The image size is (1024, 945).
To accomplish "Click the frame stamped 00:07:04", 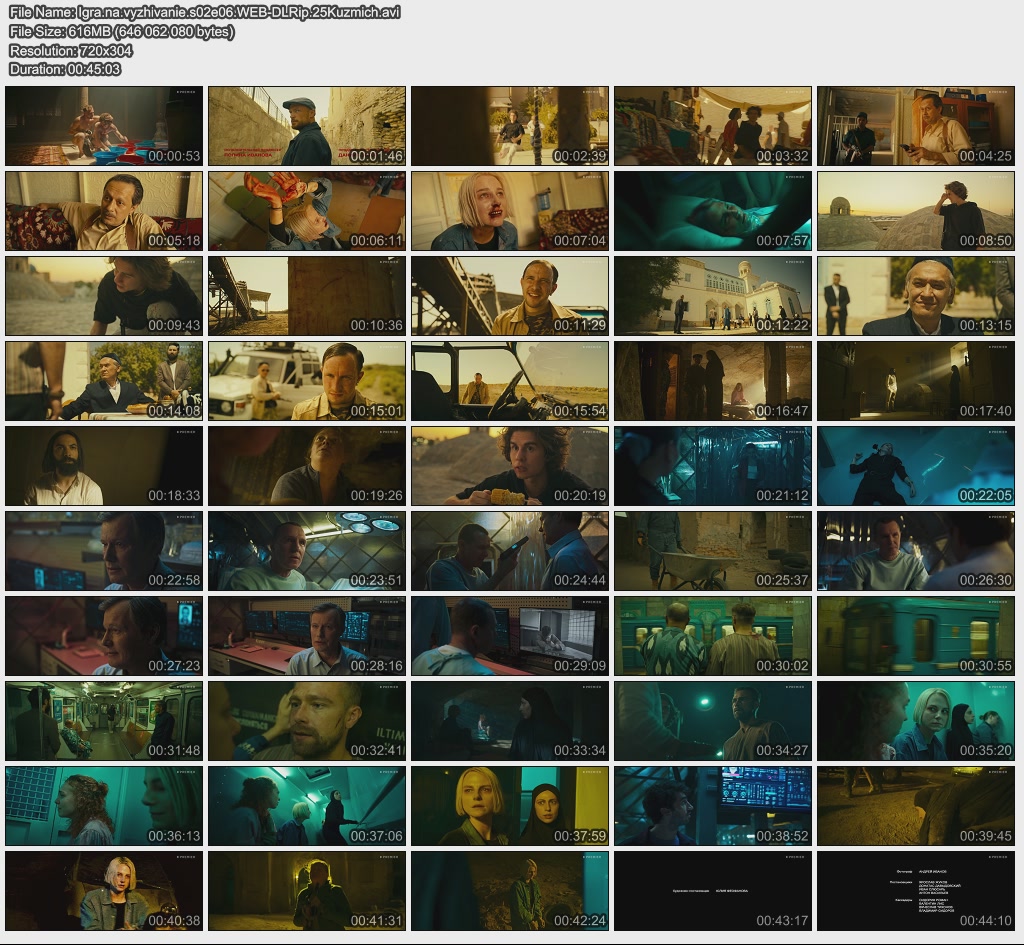I will click(510, 211).
